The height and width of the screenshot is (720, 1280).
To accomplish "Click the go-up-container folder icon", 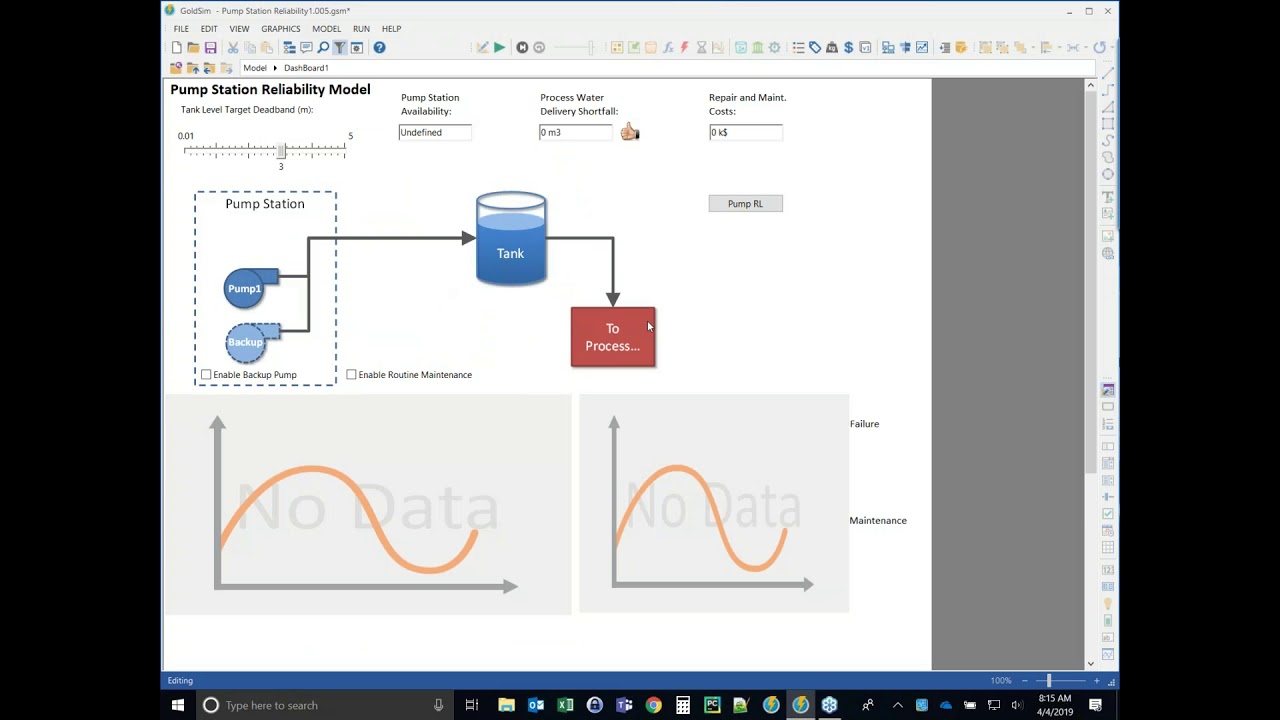I will click(x=191, y=68).
